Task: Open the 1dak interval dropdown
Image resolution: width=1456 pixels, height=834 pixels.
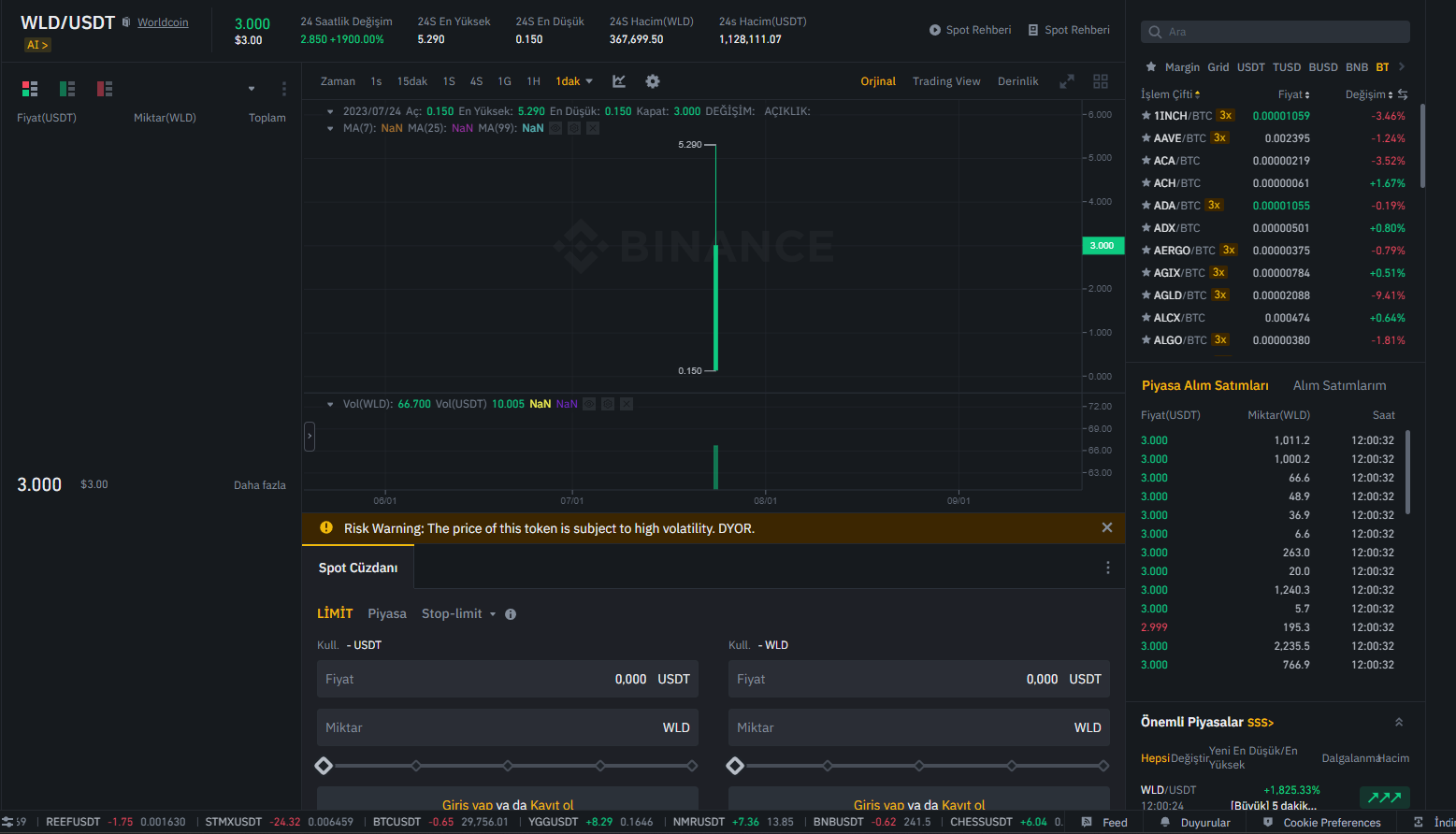Action: 574,81
